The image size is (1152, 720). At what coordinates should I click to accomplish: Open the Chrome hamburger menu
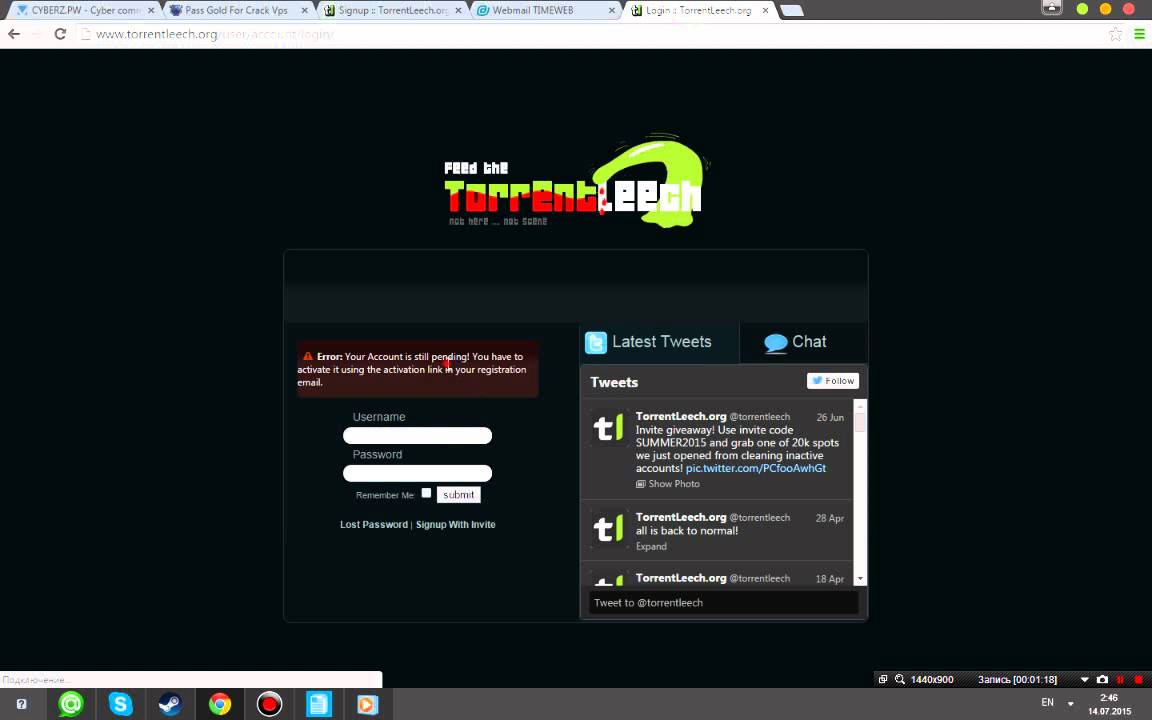click(x=1140, y=34)
